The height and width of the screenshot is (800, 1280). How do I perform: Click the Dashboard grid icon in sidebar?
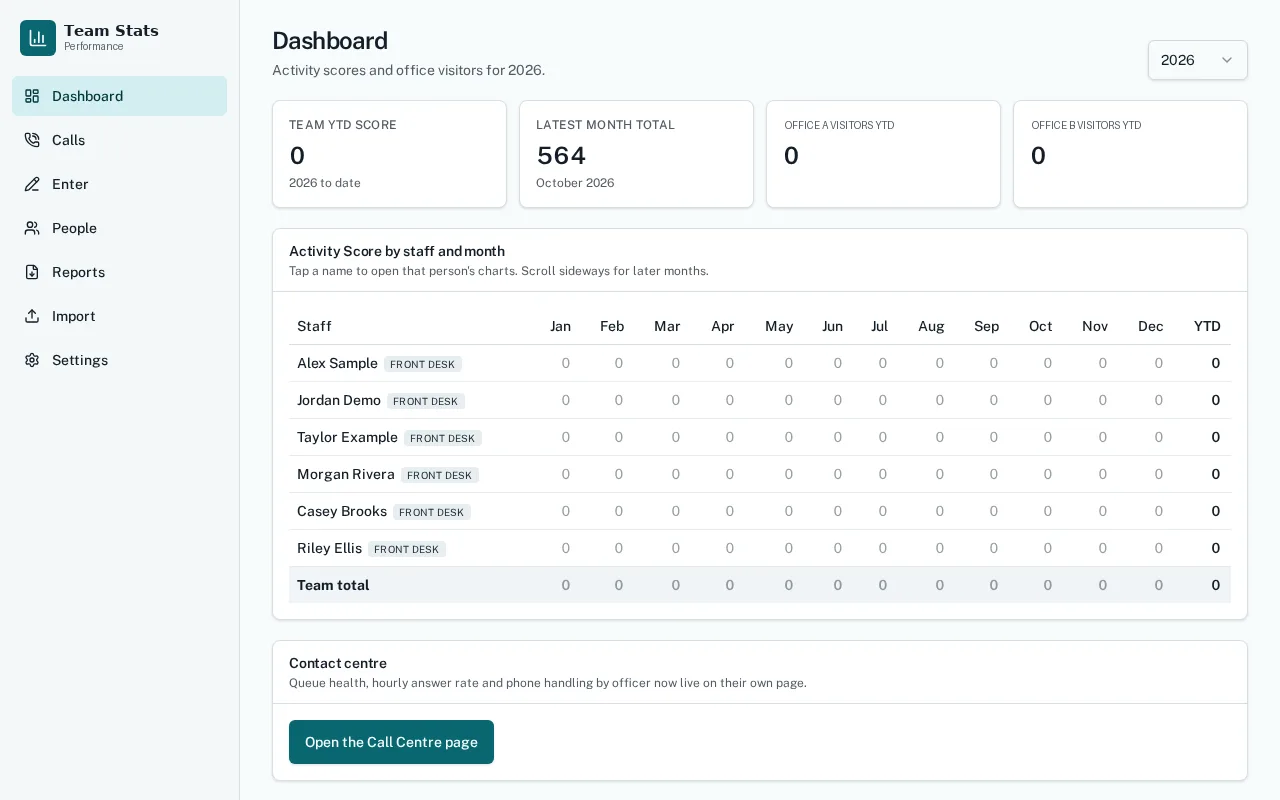tap(32, 96)
